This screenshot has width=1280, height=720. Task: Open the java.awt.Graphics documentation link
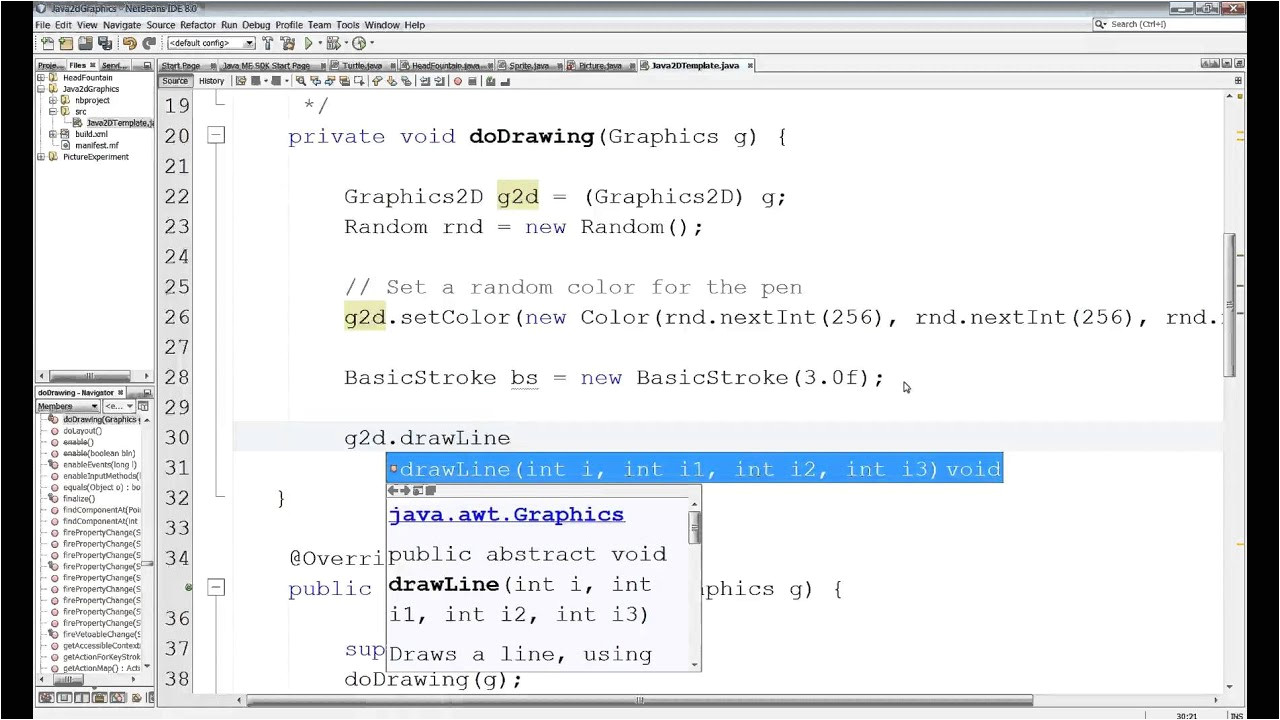(x=506, y=514)
